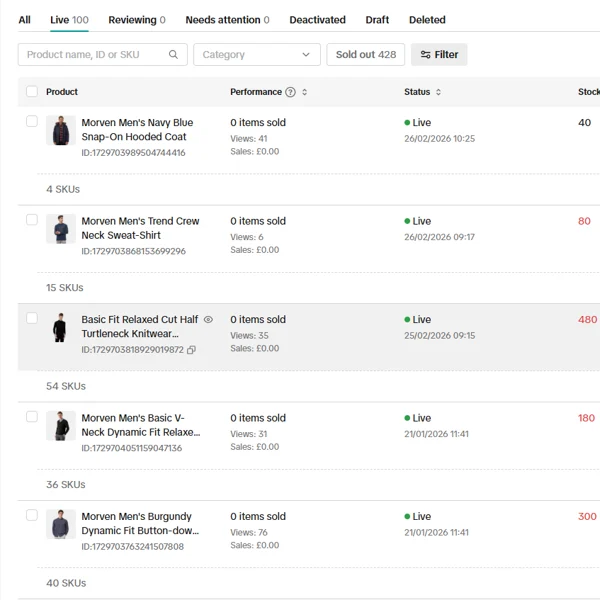The width and height of the screenshot is (600, 600).
Task: Click ID:1729704051159047136 text
Action: click(x=132, y=448)
